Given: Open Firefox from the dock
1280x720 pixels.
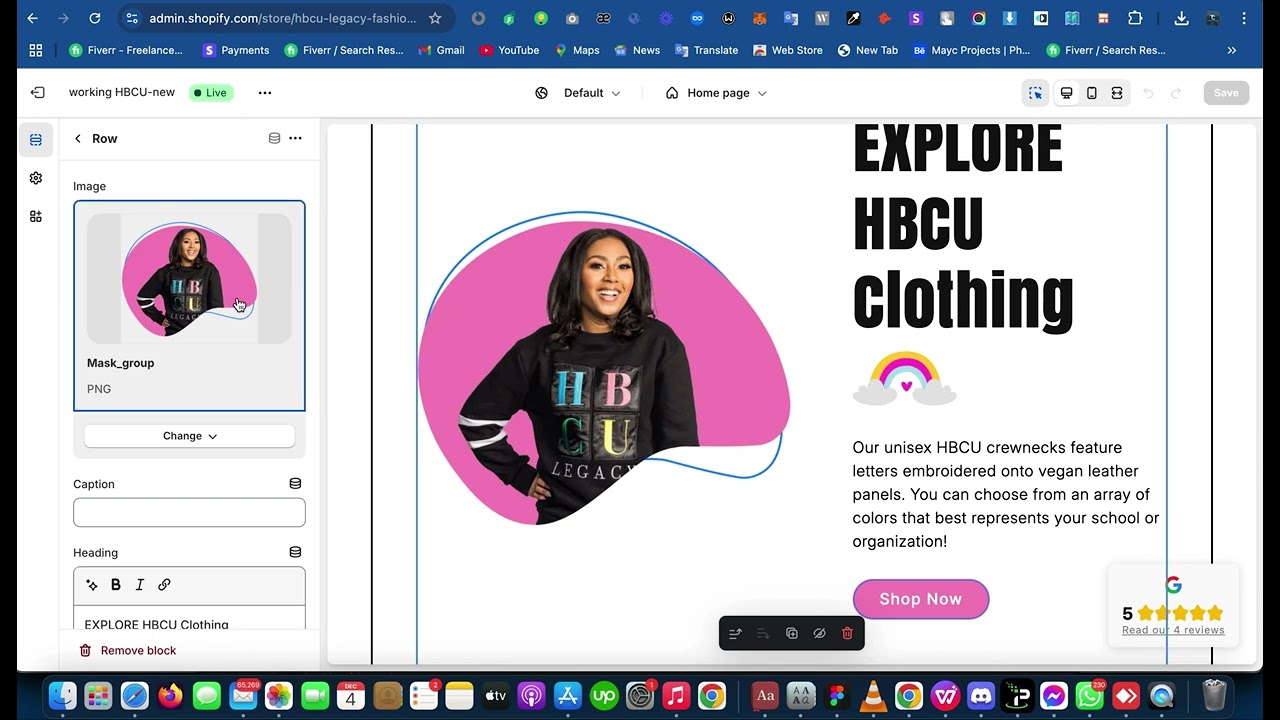Looking at the screenshot, I should click(x=170, y=695).
